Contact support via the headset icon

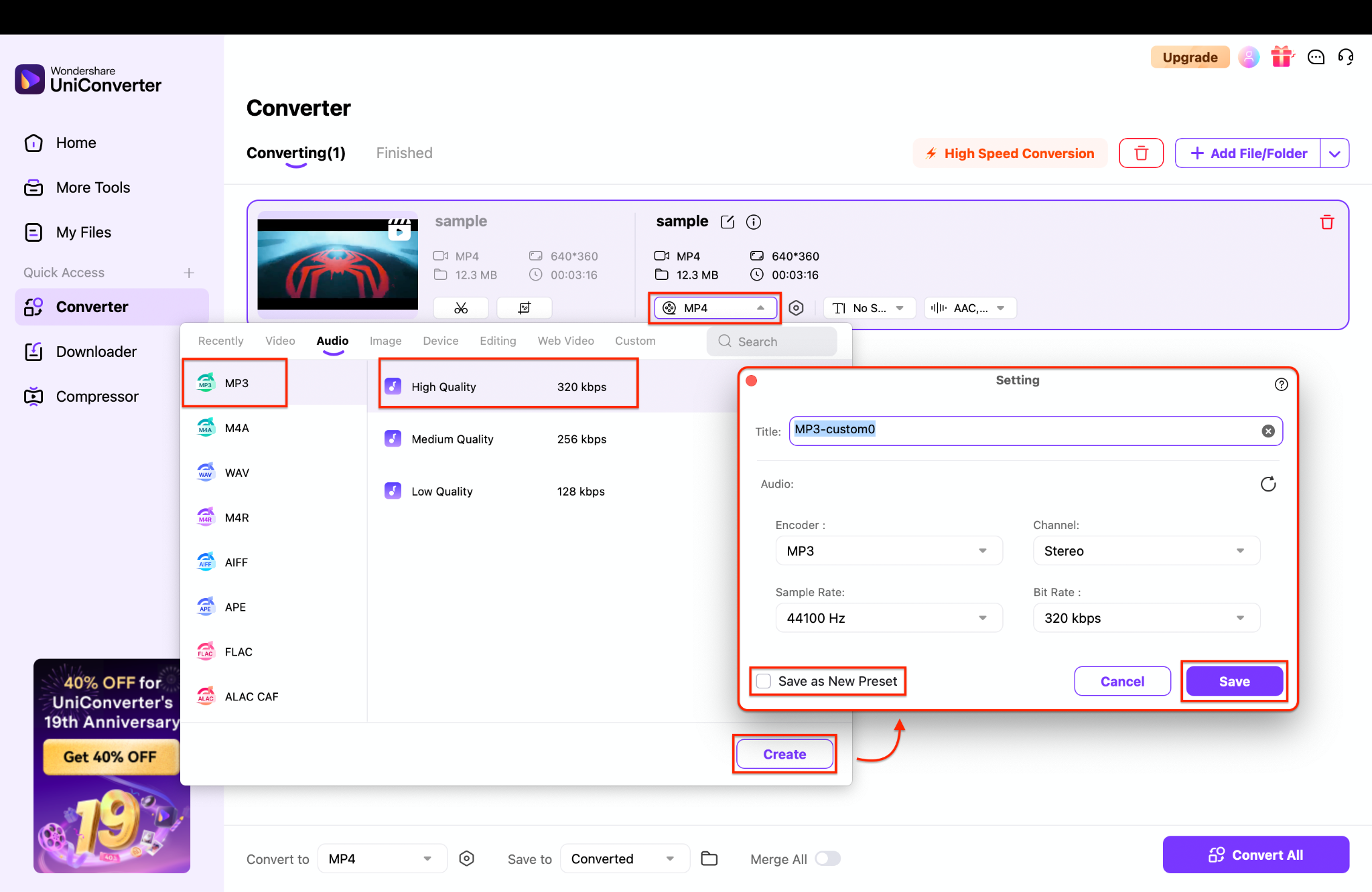pyautogui.click(x=1346, y=57)
